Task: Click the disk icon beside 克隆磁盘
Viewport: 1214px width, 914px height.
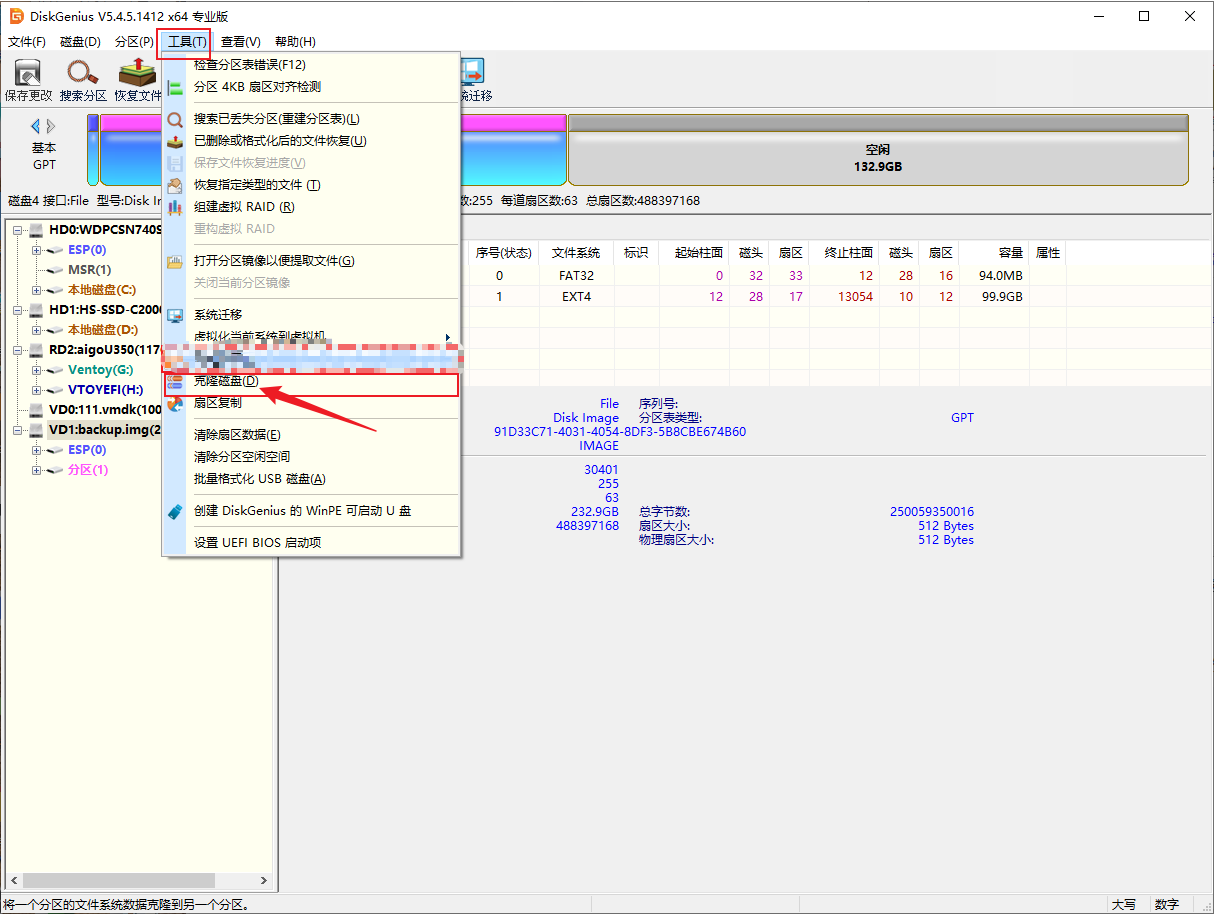Action: pyautogui.click(x=175, y=382)
